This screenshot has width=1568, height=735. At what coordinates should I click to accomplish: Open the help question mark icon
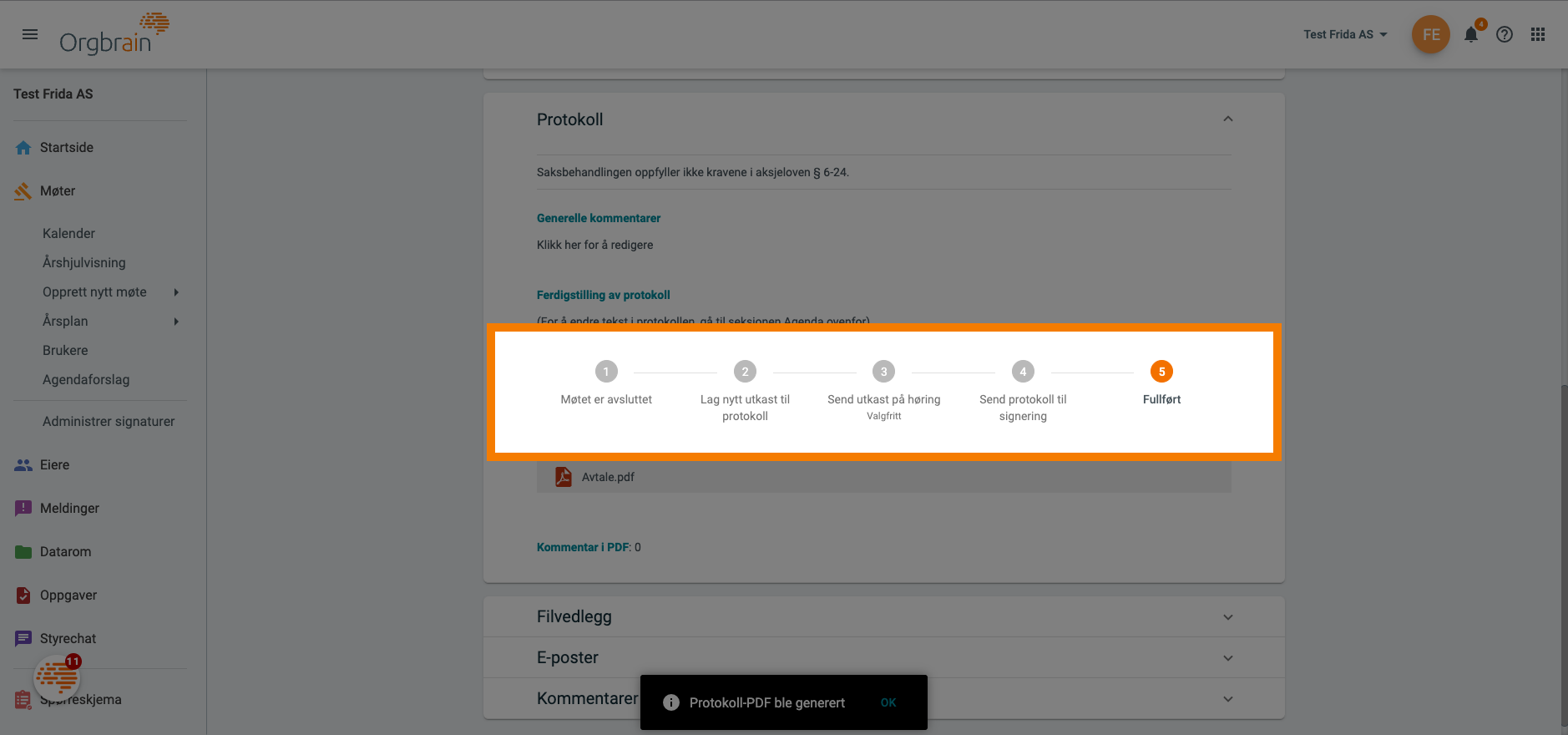tap(1505, 34)
